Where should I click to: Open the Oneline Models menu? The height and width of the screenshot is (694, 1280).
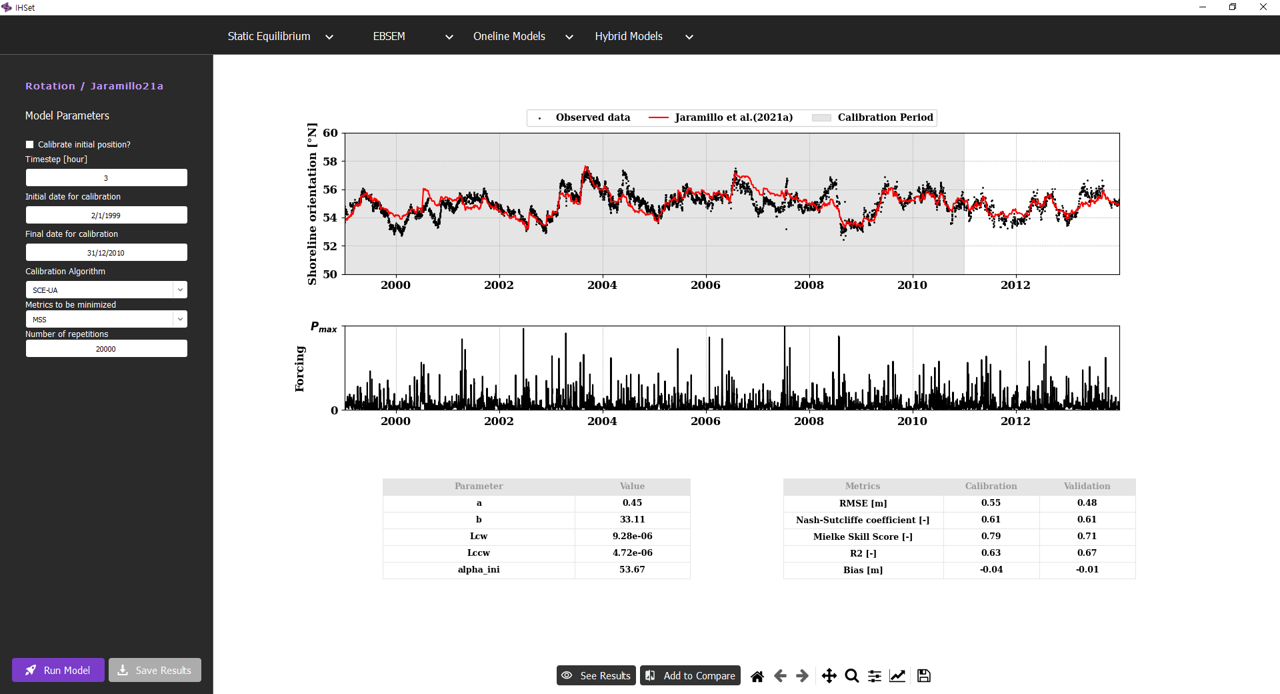[522, 37]
